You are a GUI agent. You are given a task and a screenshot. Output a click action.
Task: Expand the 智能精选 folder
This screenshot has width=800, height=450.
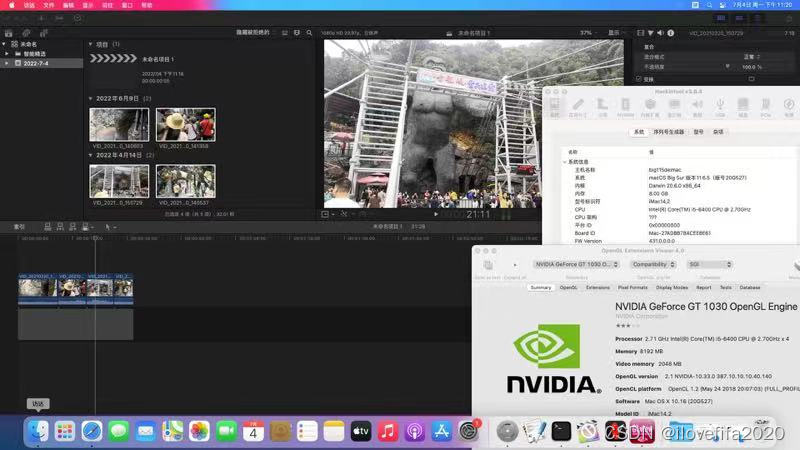pos(7,54)
